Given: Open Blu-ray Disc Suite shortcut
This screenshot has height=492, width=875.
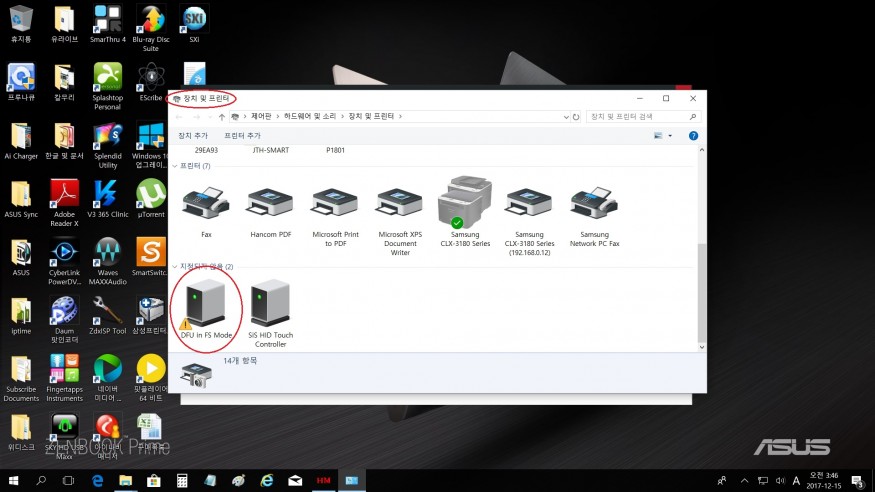Looking at the screenshot, I should [x=151, y=28].
